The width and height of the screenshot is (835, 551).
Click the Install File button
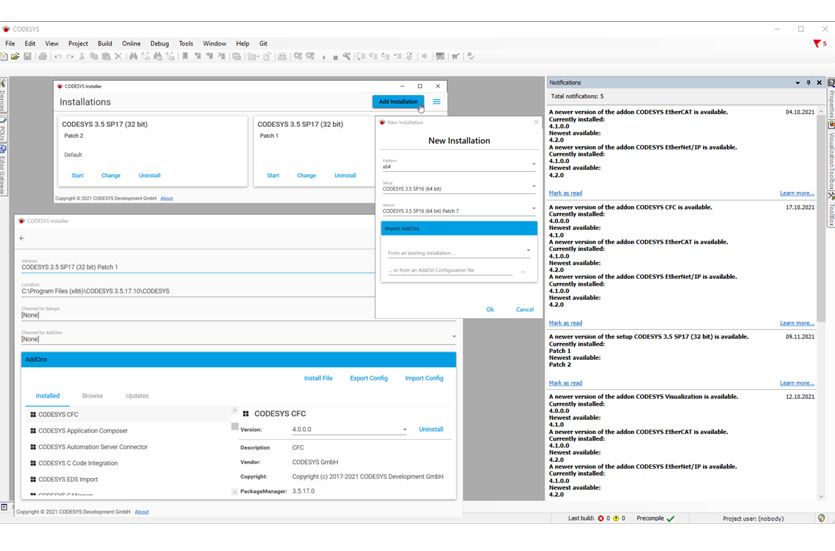pos(318,379)
